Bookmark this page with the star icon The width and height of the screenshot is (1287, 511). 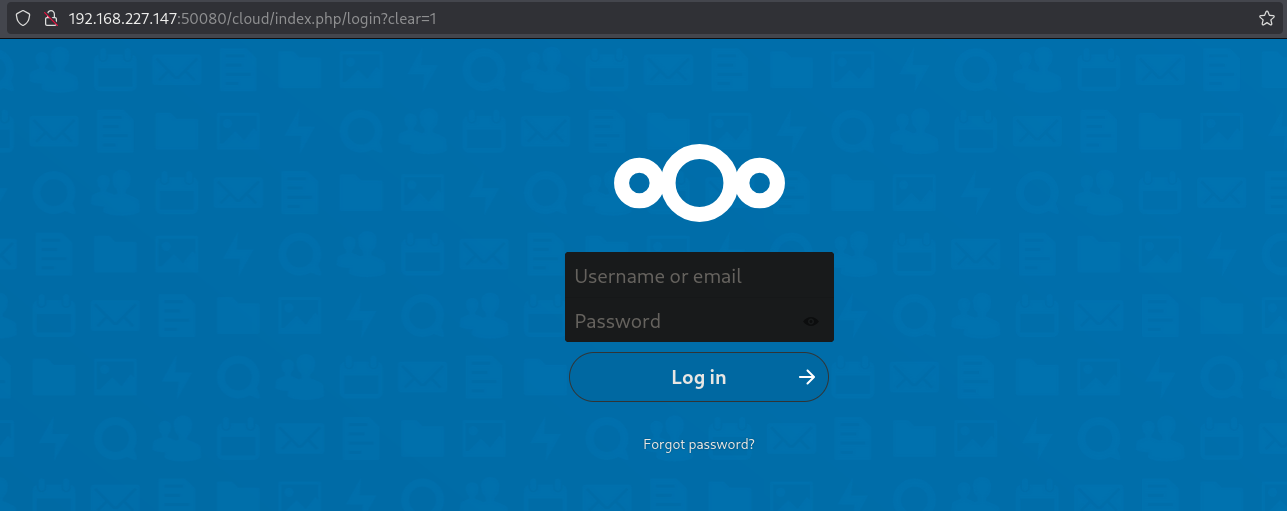pos(1266,18)
